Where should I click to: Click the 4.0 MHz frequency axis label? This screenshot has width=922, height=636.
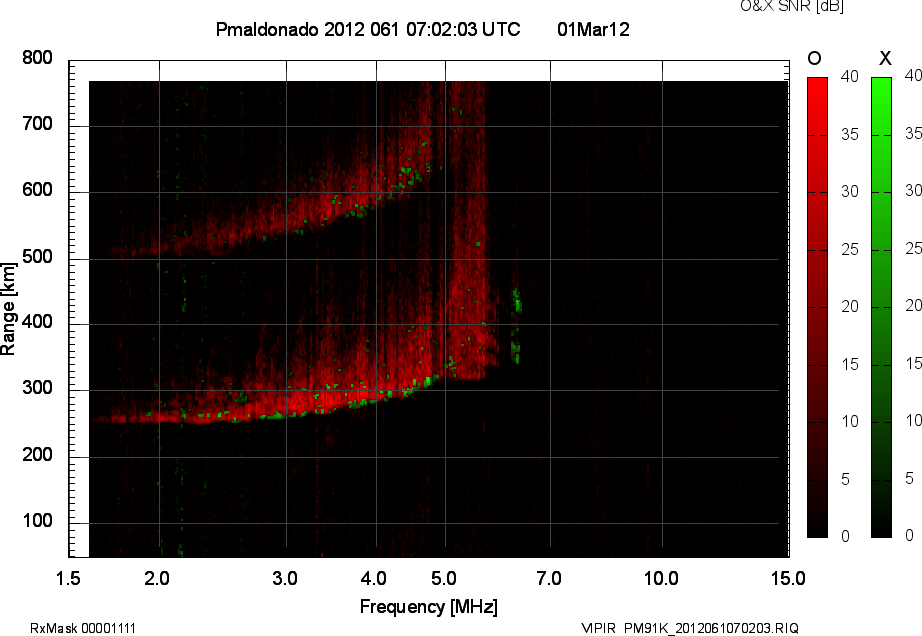point(374,578)
